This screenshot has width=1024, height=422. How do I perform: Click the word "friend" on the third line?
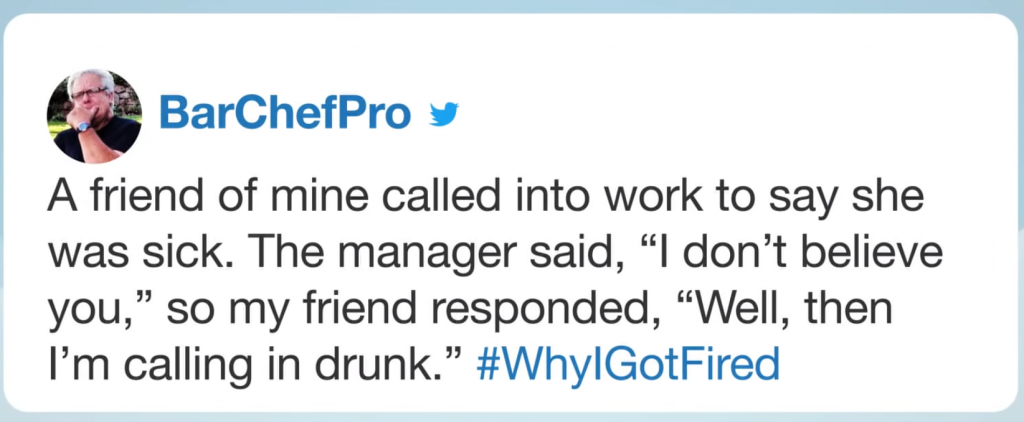(x=336, y=310)
